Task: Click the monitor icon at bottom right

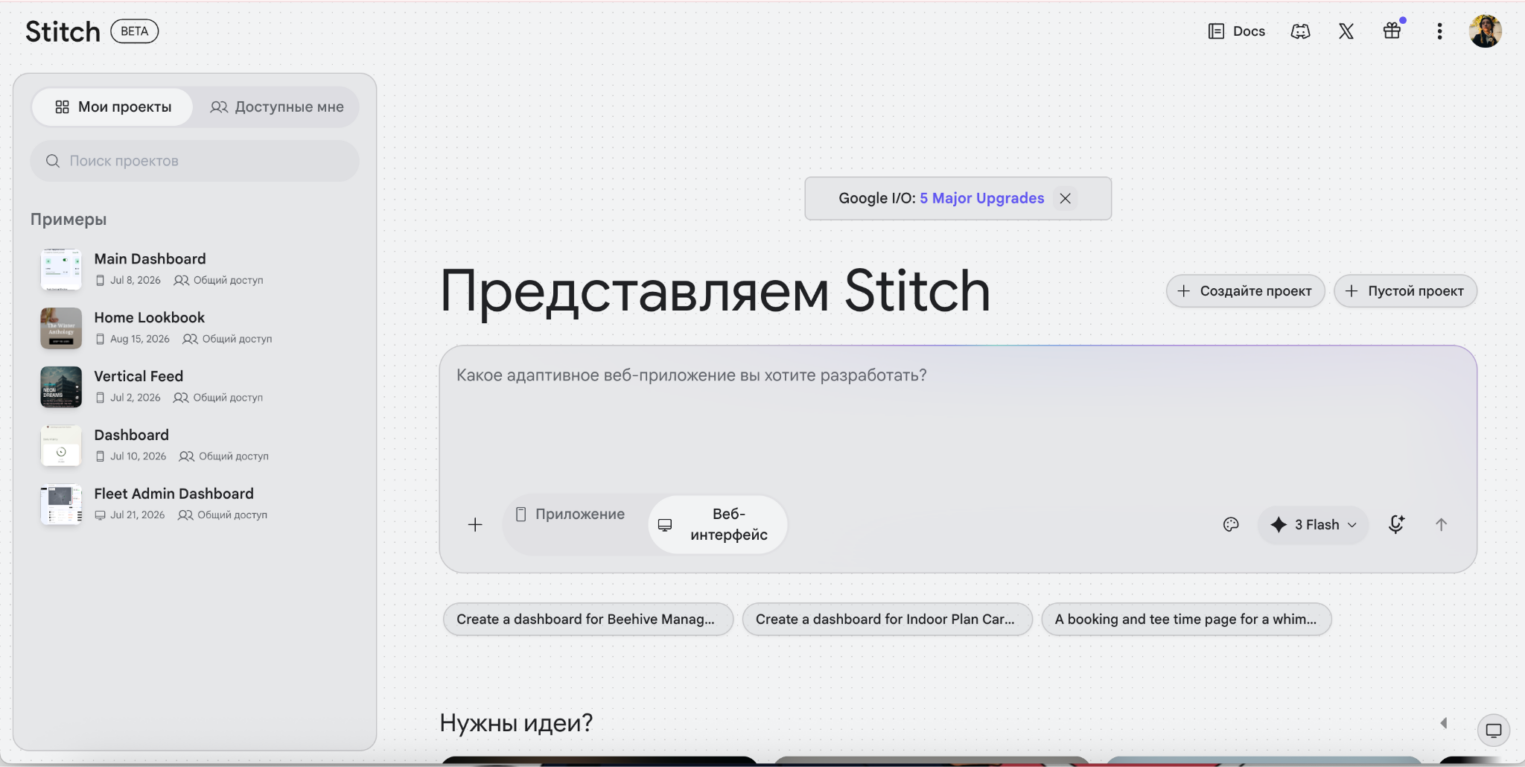Action: coord(1494,730)
